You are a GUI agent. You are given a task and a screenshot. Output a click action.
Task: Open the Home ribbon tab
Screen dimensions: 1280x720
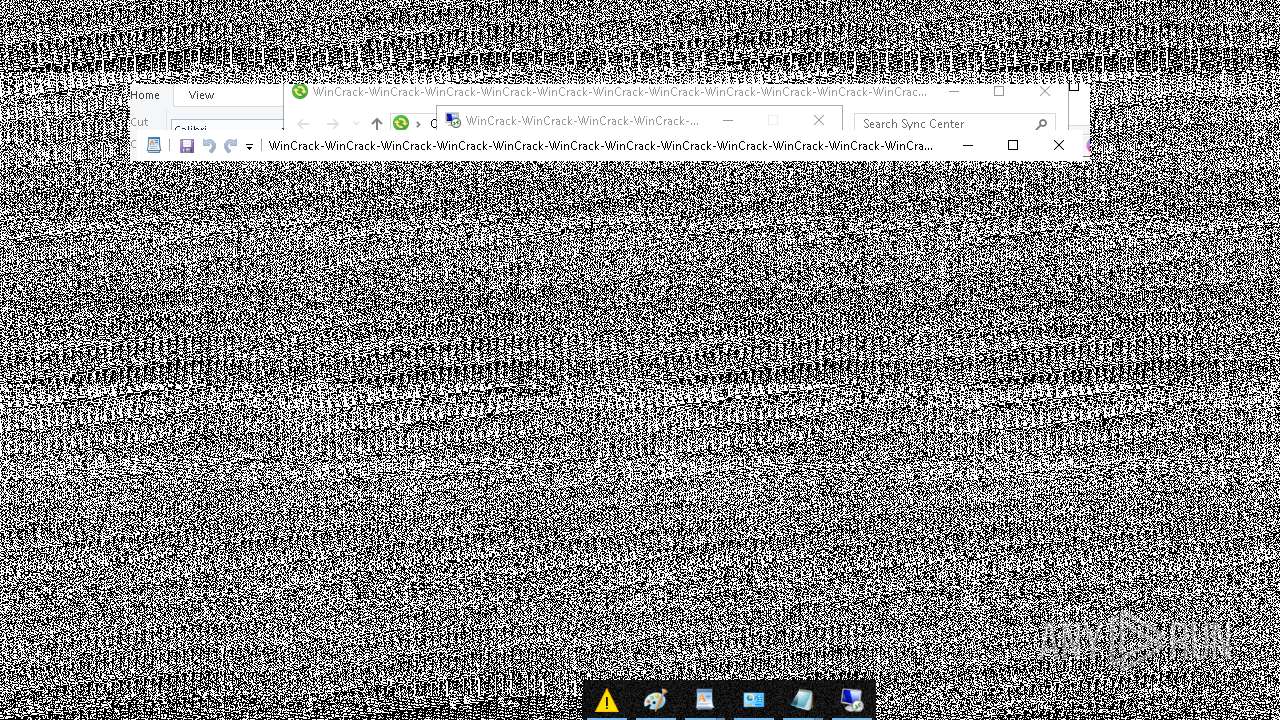[x=145, y=95]
